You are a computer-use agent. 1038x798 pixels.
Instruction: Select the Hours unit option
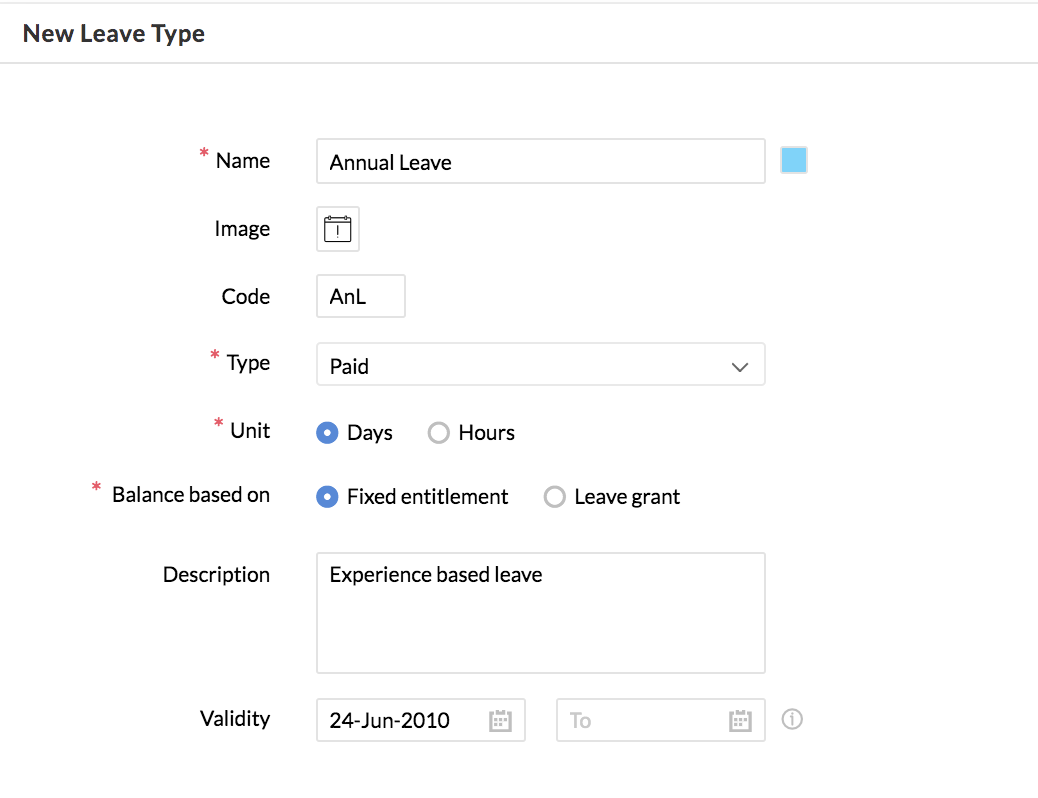coord(438,433)
